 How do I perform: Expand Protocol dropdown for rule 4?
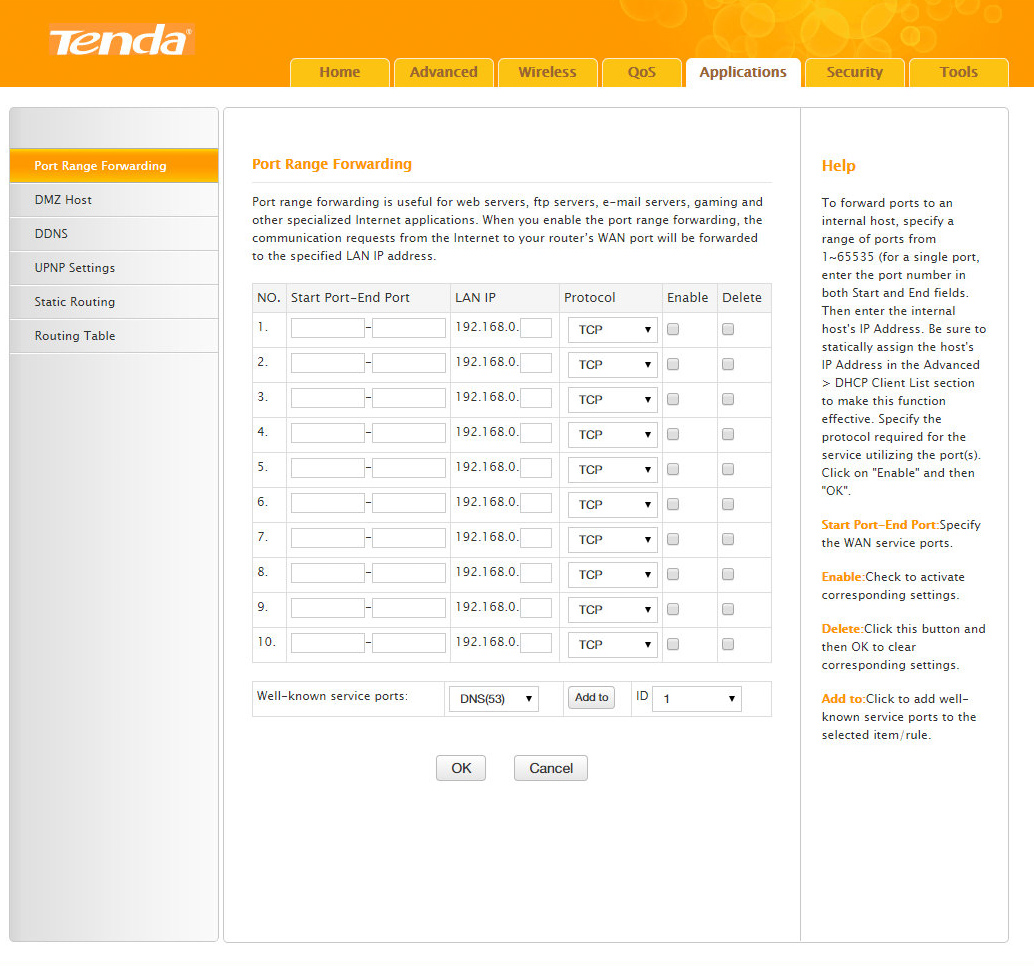tap(613, 435)
